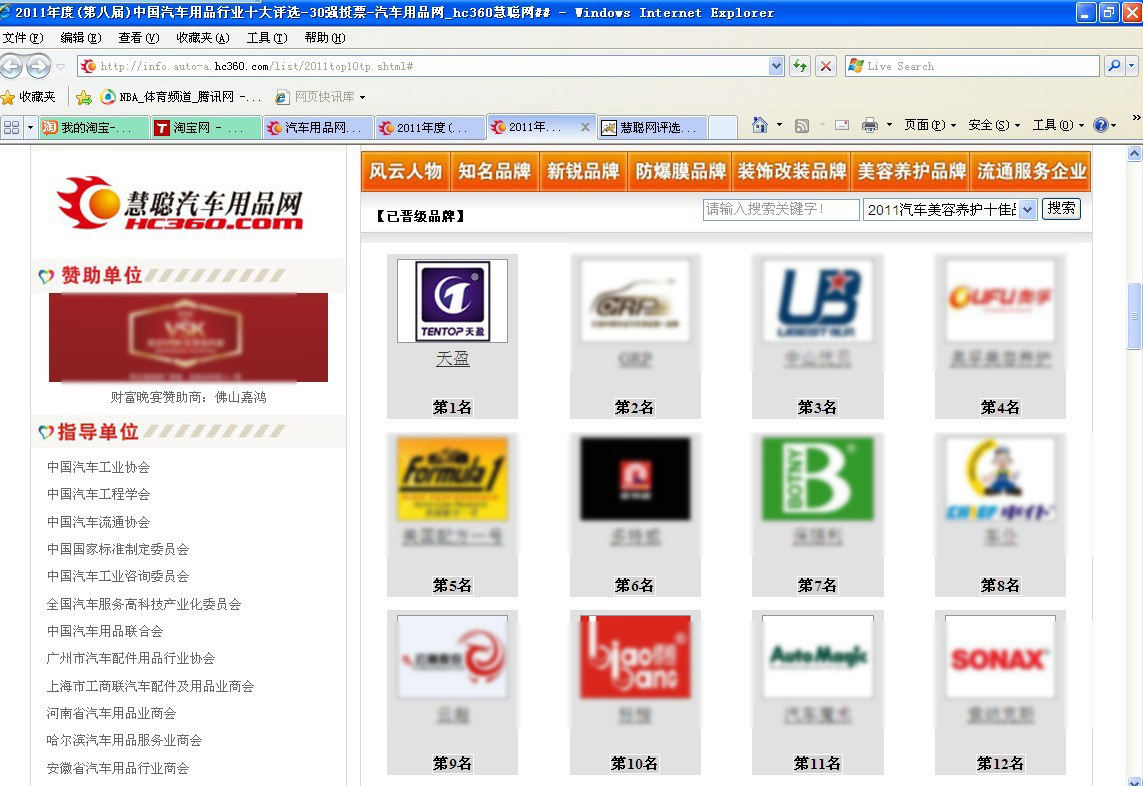This screenshot has width=1143, height=786.
Task: Open the 页面(P) dropdown menu
Action: point(930,125)
